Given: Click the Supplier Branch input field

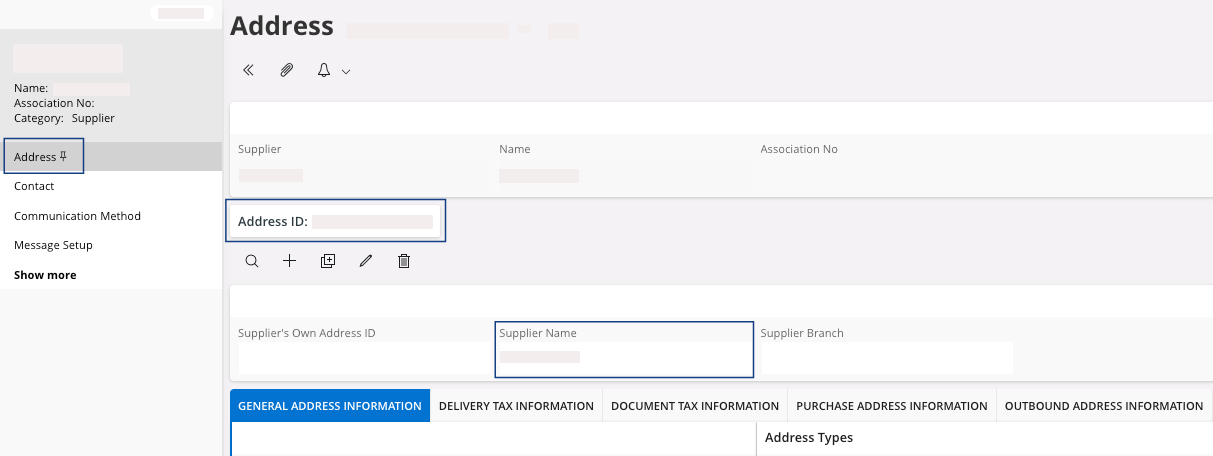Looking at the screenshot, I should (886, 357).
